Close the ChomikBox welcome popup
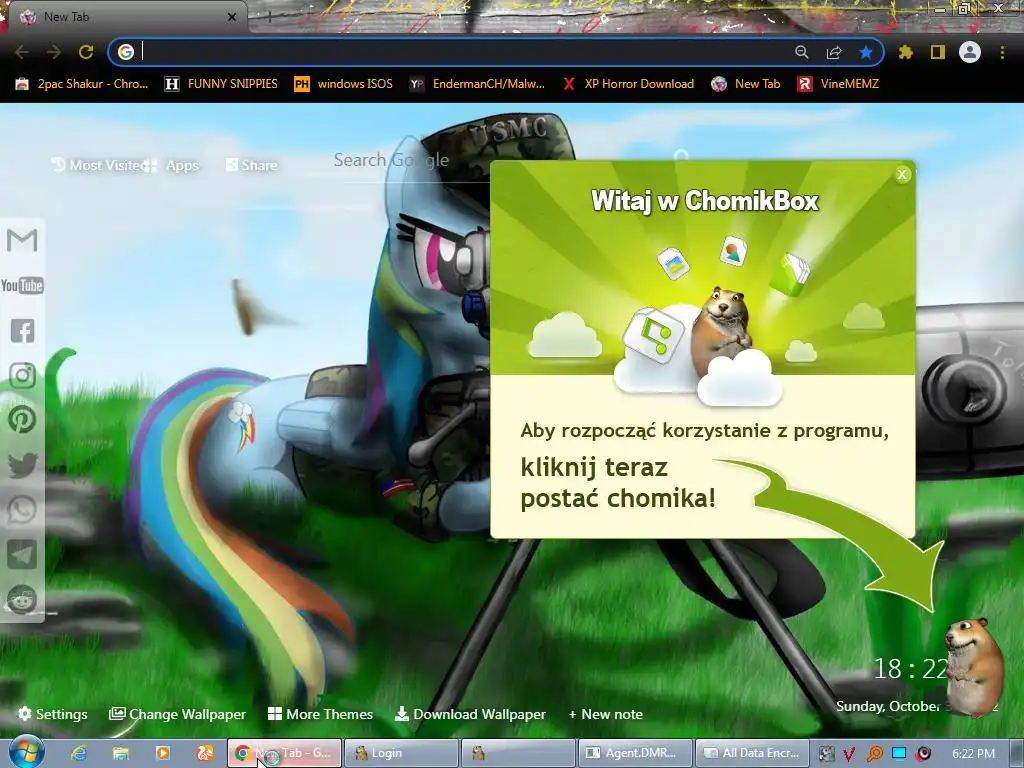 (x=903, y=174)
